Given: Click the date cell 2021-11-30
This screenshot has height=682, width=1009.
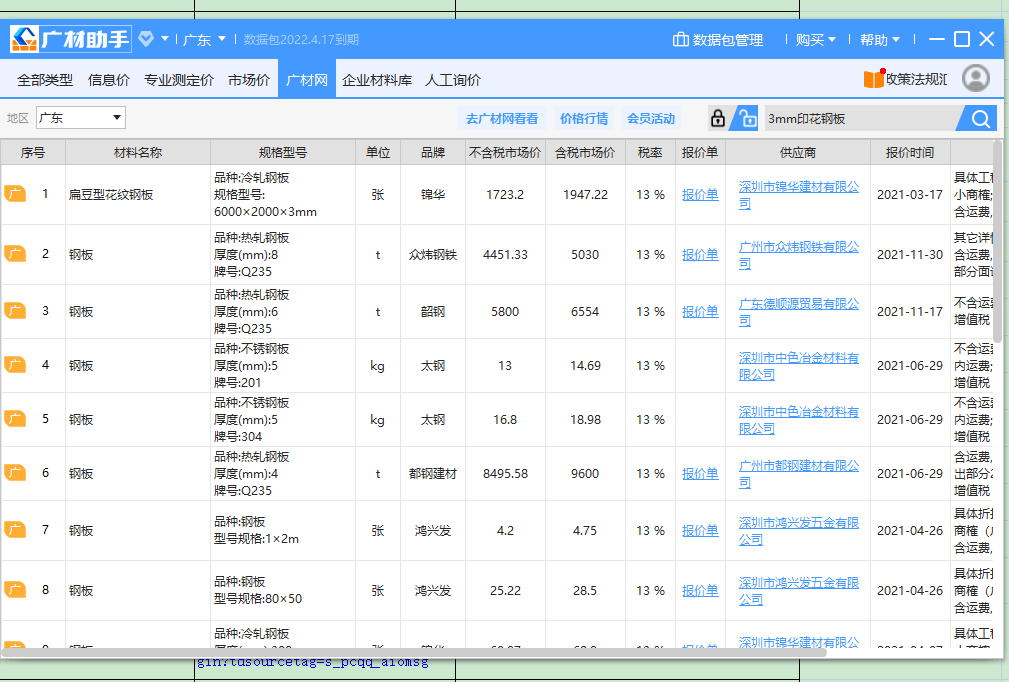Looking at the screenshot, I should pos(910,255).
